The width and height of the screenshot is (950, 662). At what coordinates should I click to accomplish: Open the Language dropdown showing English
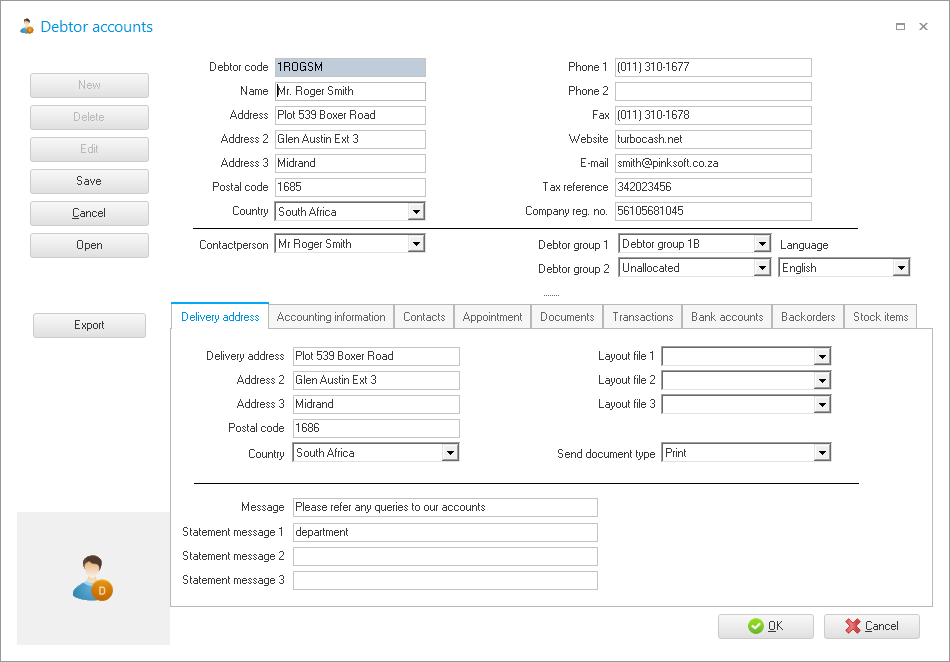click(x=901, y=268)
